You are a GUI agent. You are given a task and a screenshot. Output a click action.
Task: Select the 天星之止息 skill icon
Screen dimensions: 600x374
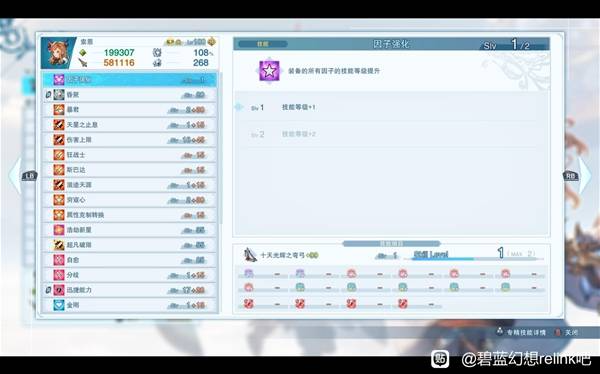59,125
